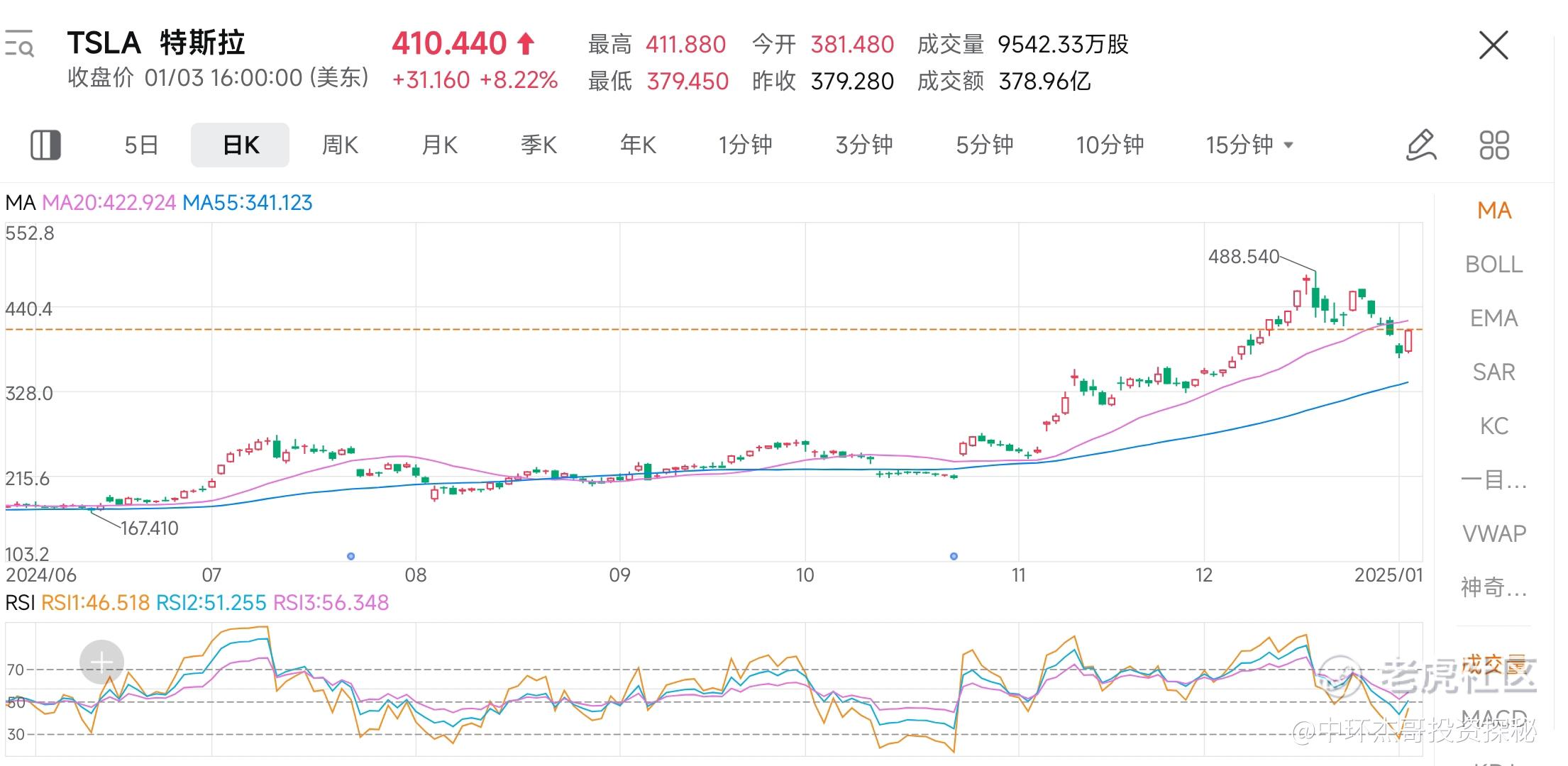Open the drawing pencil tool

click(x=1421, y=145)
